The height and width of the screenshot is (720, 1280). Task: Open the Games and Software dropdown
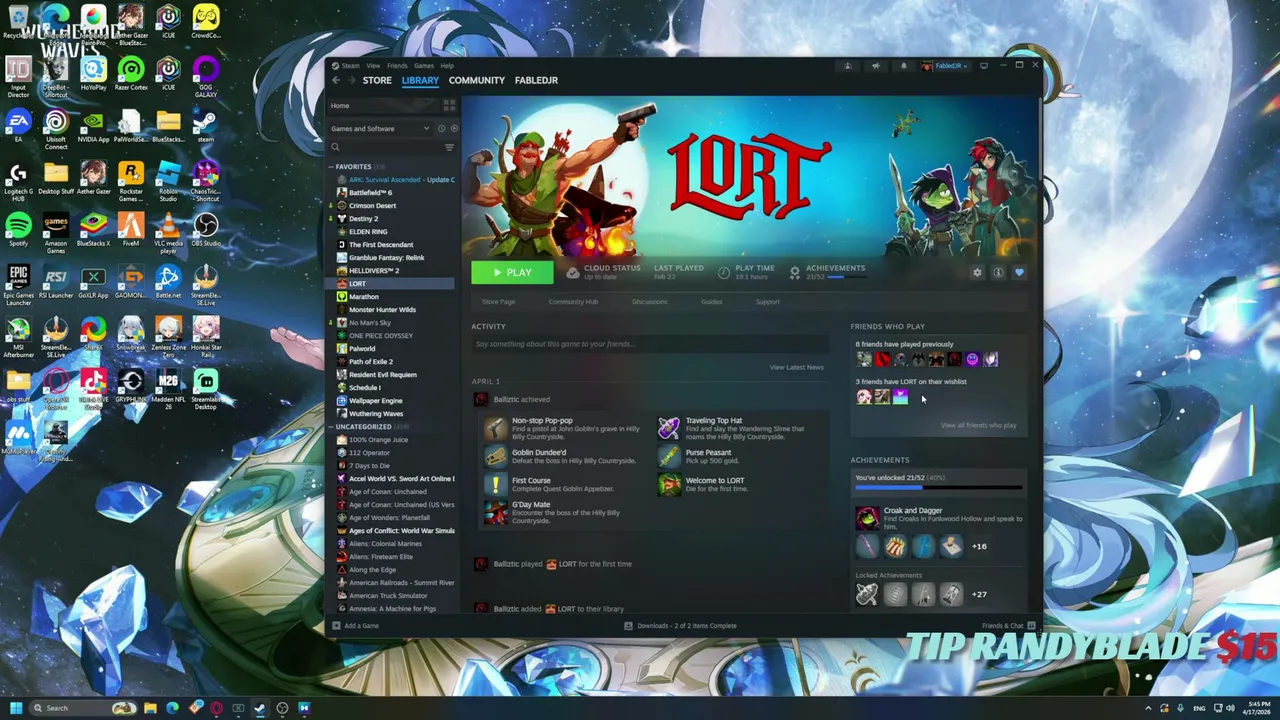click(380, 128)
